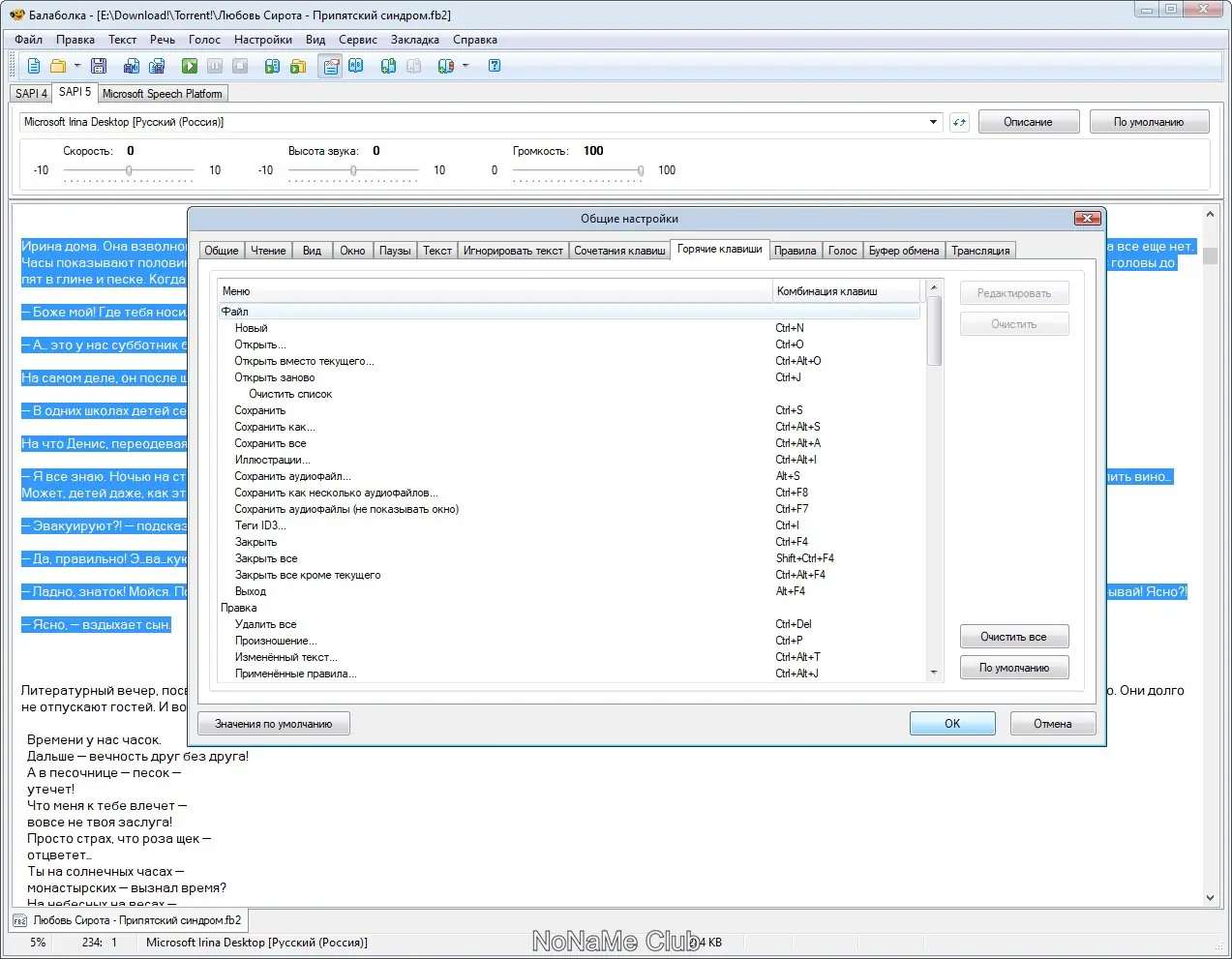Select the Сохранить как... hotkey row
1232x959 pixels.
click(x=275, y=427)
